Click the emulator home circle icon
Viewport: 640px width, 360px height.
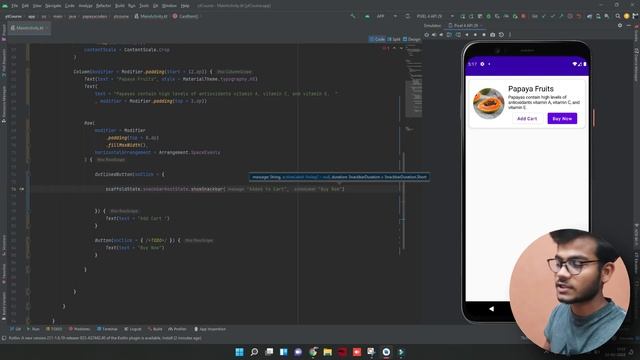pos(475,35)
